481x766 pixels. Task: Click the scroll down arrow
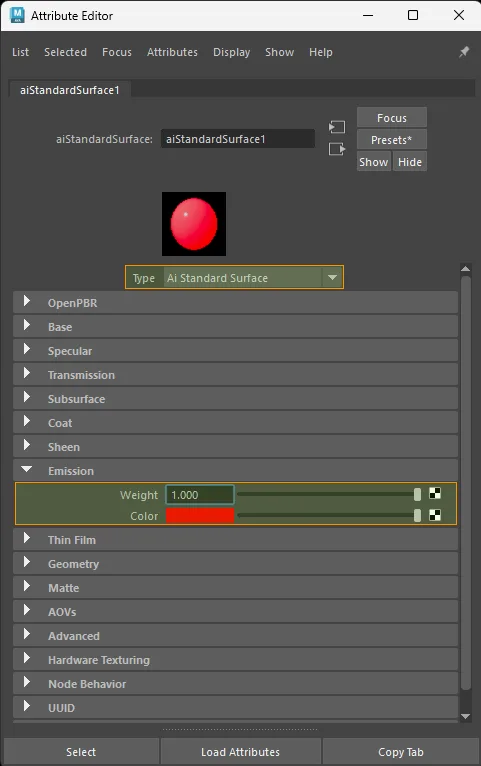coord(466,717)
